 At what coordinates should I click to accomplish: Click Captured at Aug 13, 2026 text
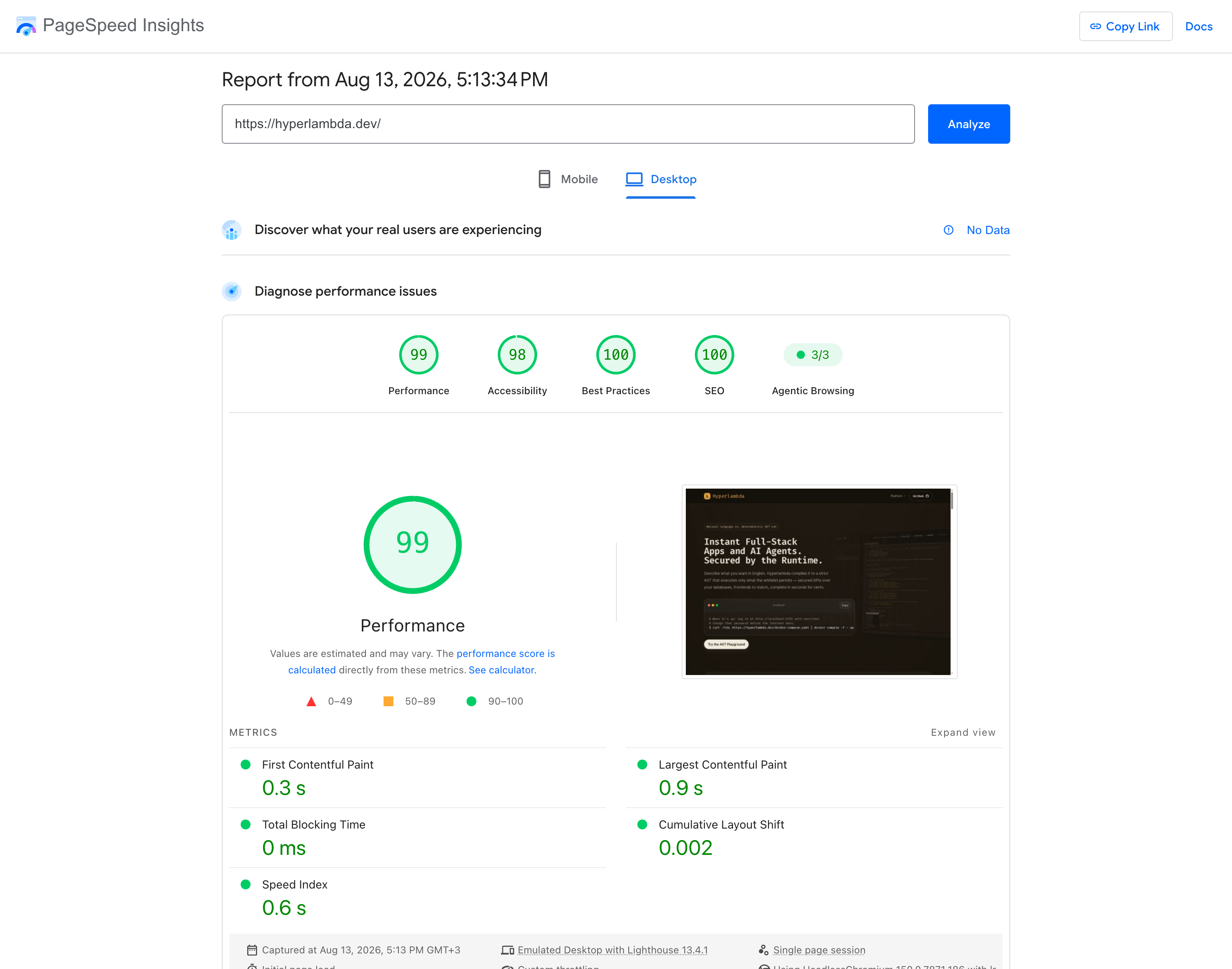[x=361, y=950]
